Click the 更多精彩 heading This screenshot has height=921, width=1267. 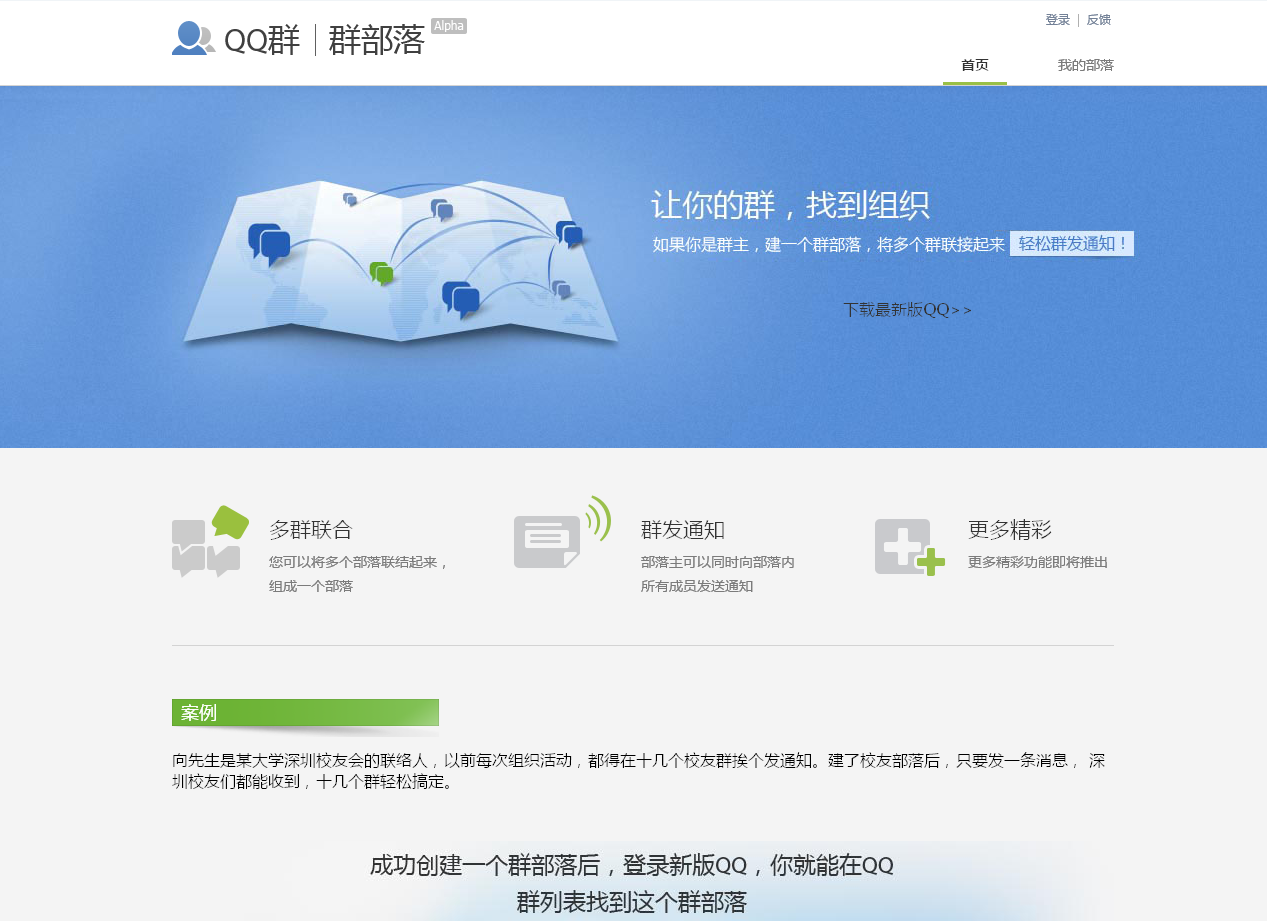[x=1010, y=530]
